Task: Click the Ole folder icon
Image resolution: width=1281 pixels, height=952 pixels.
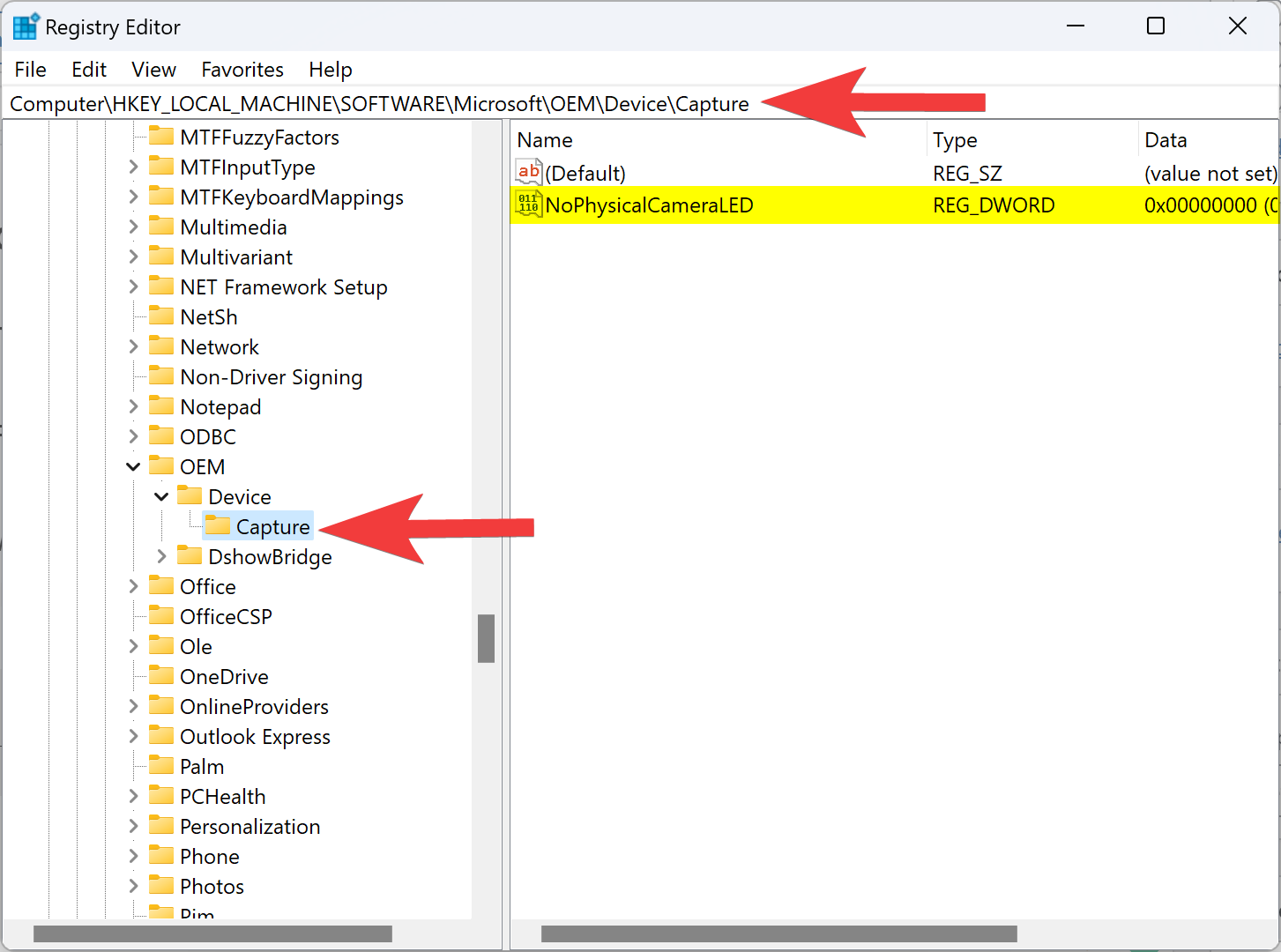Action: [161, 645]
